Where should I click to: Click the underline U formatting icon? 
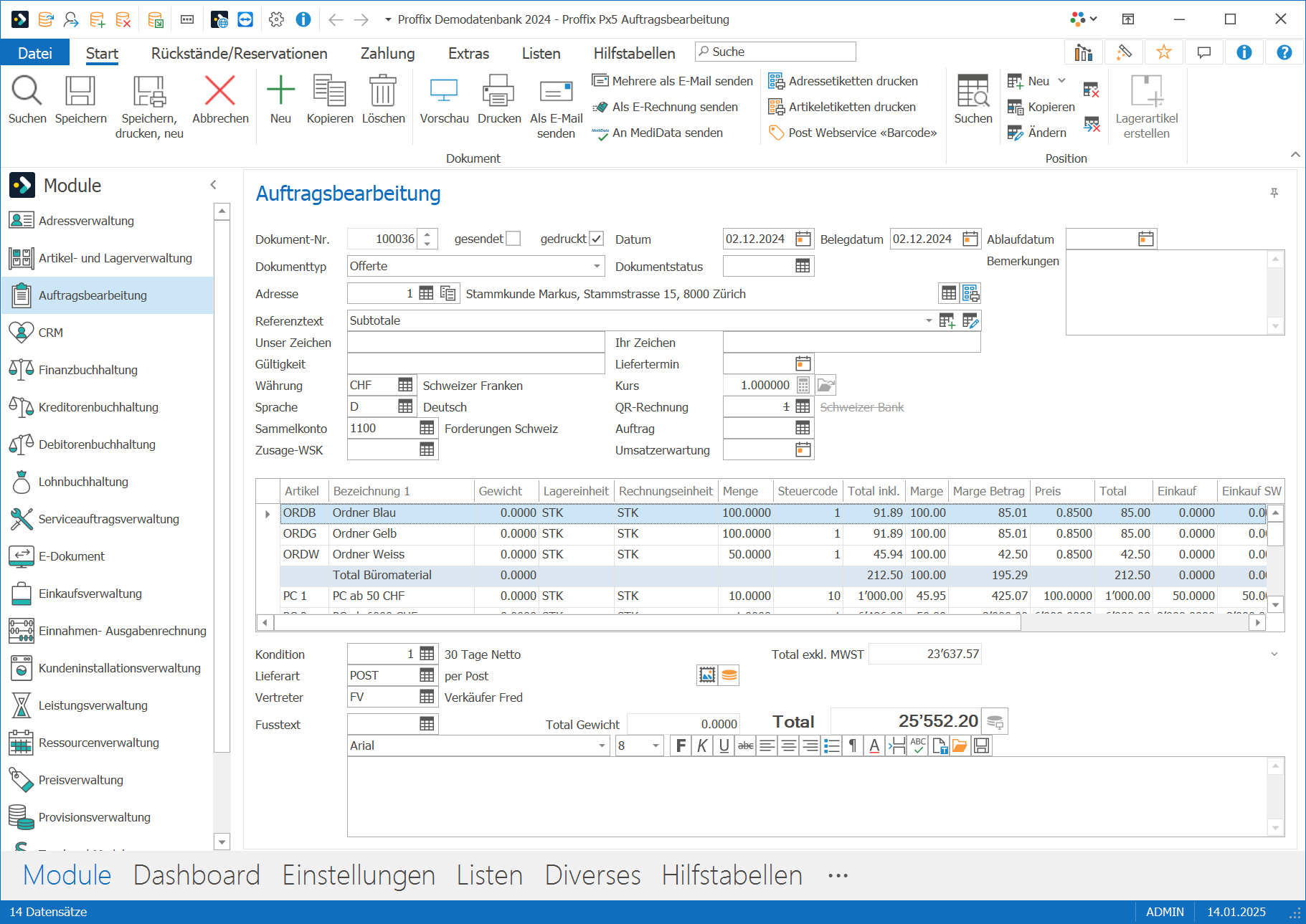(x=724, y=746)
